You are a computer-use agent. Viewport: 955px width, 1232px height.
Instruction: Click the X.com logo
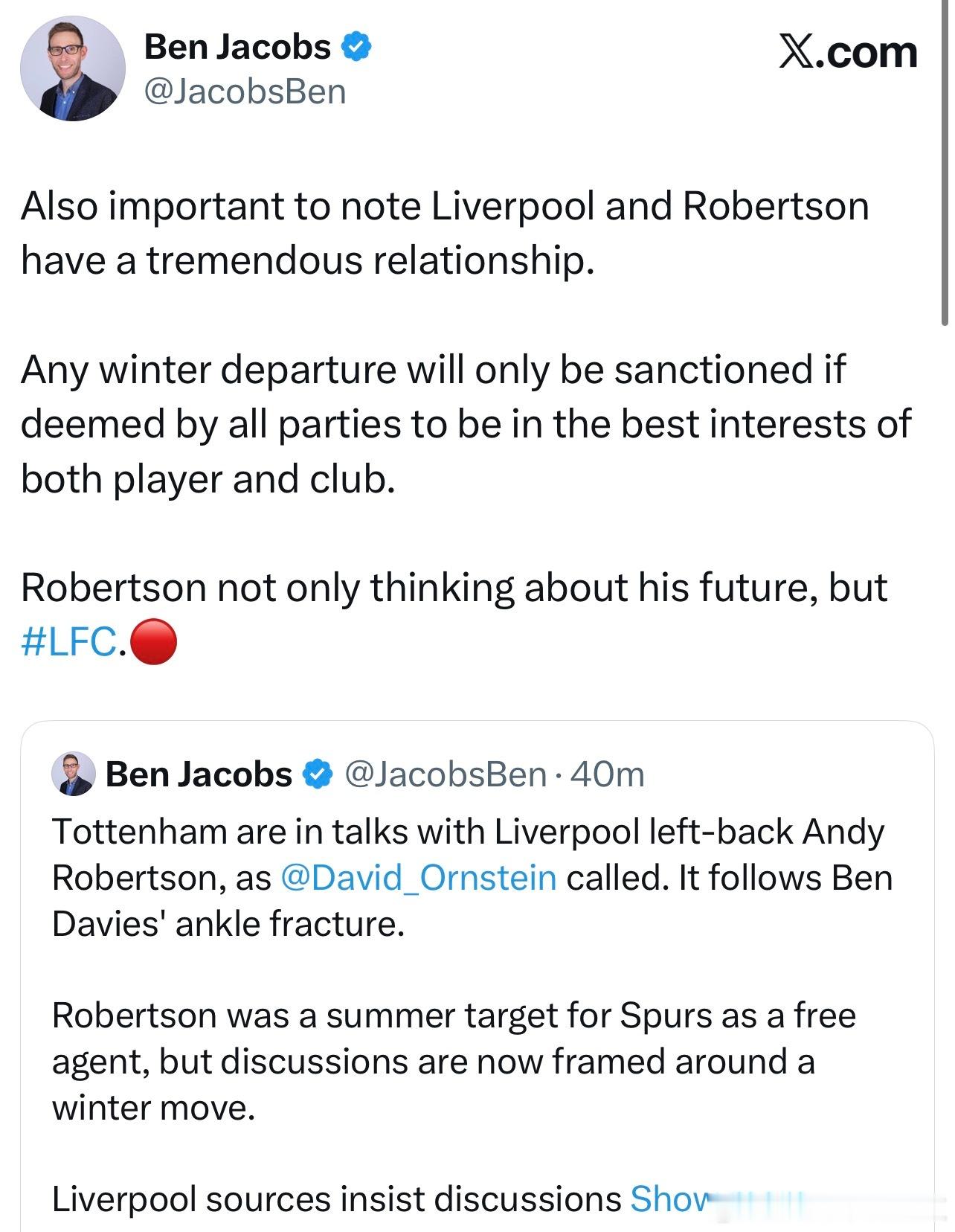pyautogui.click(x=848, y=52)
